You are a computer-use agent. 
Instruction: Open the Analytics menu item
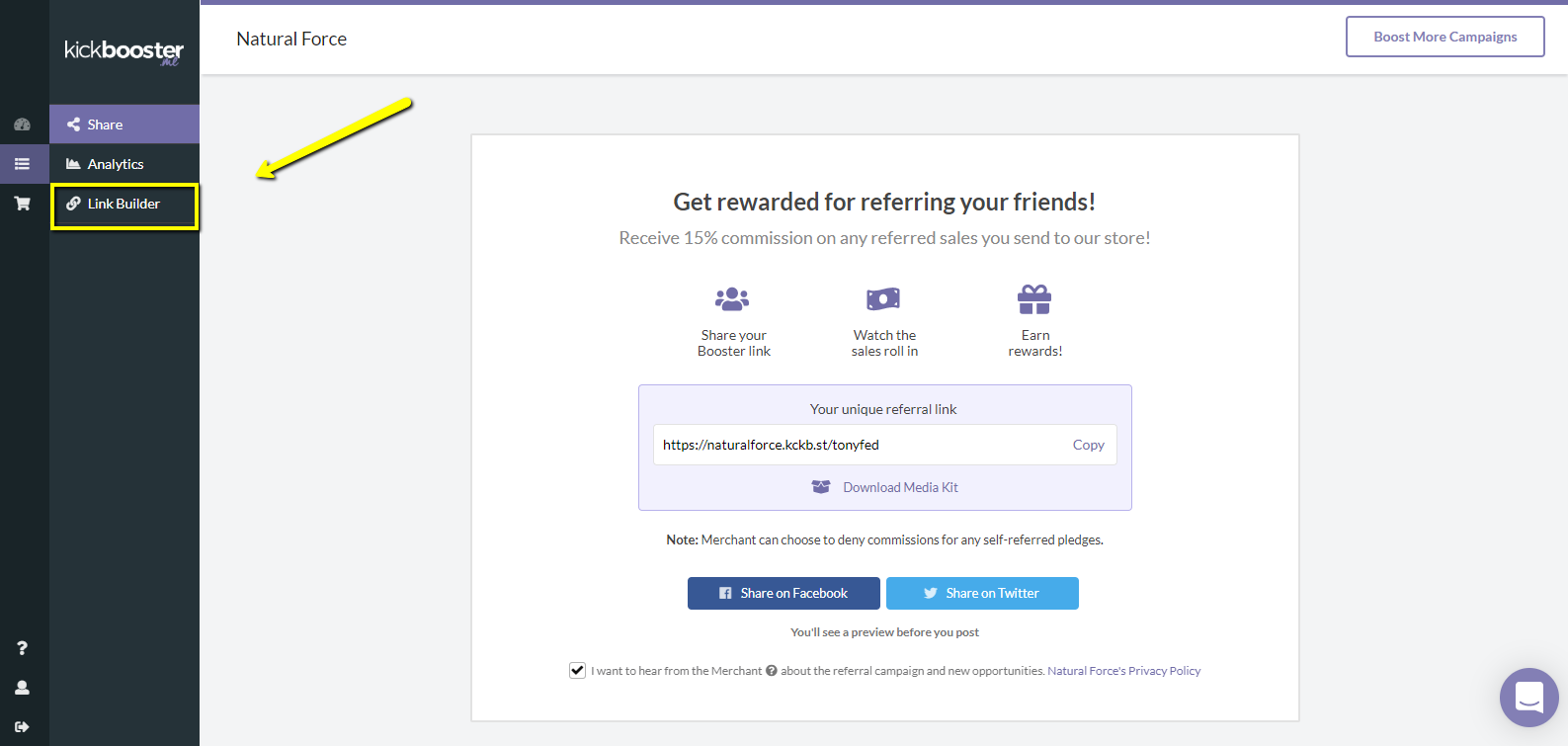point(124,164)
